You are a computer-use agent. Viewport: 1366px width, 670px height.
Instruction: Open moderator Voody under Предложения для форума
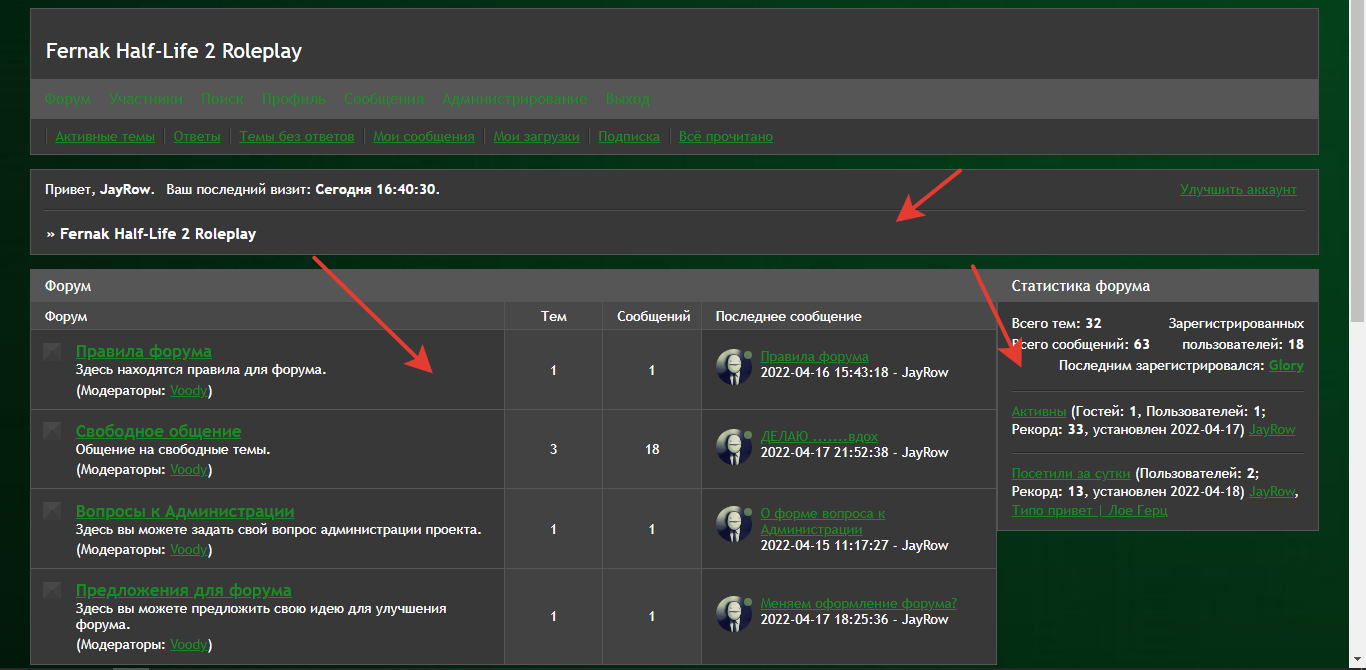pos(189,645)
